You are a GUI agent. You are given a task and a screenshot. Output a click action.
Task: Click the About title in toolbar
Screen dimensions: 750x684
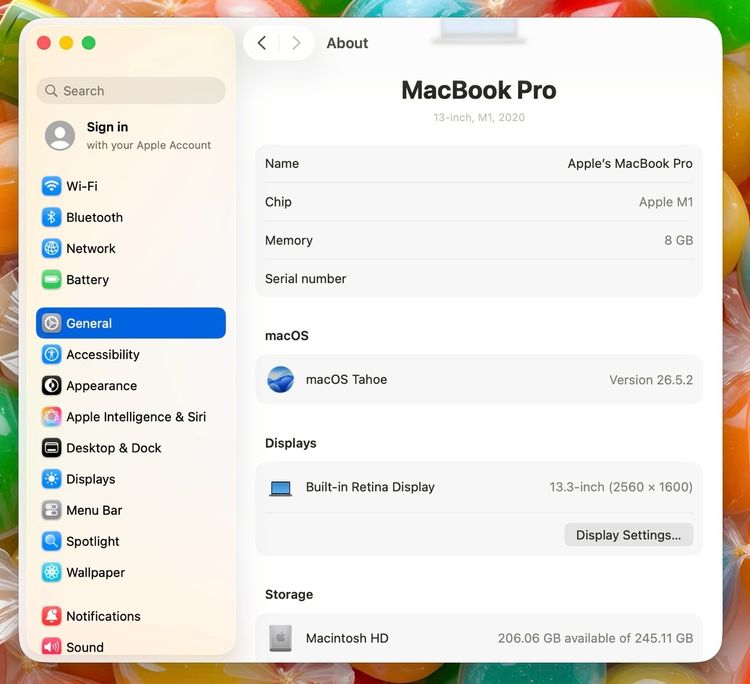pos(347,43)
